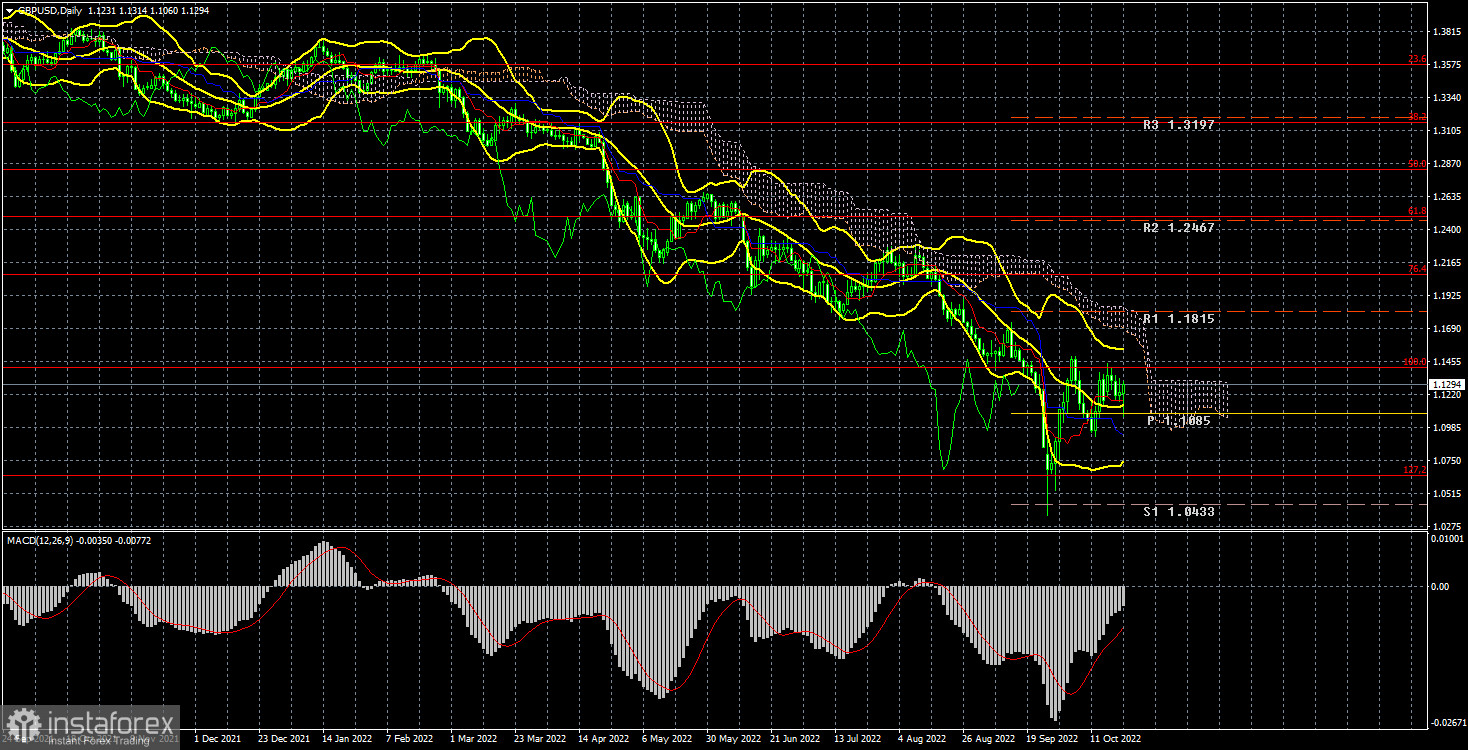
Task: Select the R3 1.3197 pivot label
Action: coord(1179,126)
